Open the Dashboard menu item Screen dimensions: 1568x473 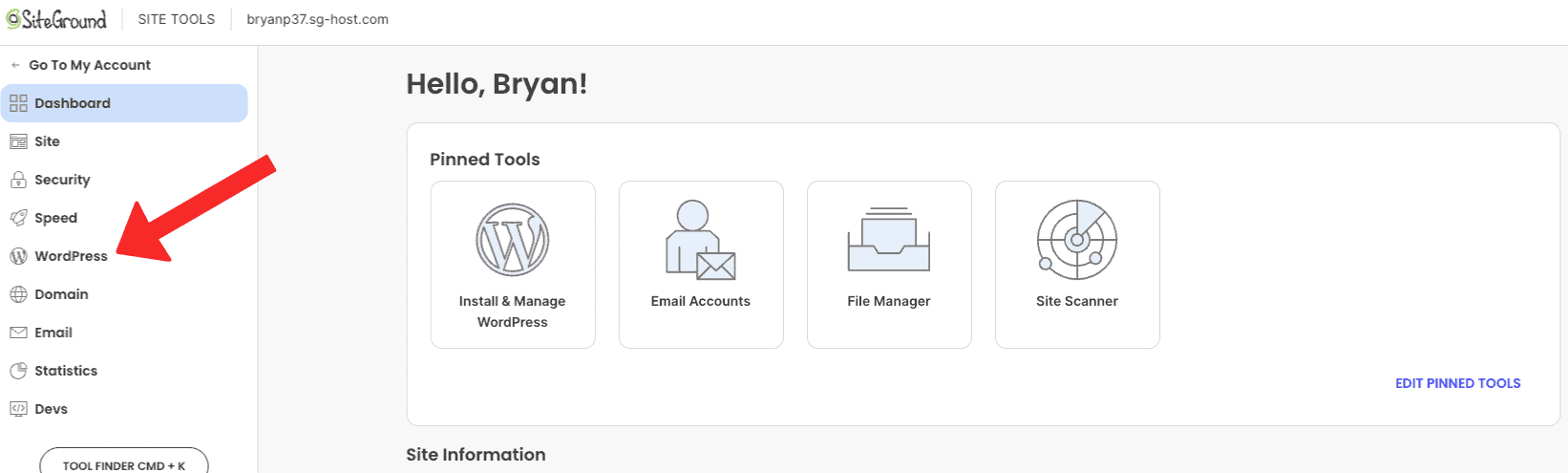124,103
